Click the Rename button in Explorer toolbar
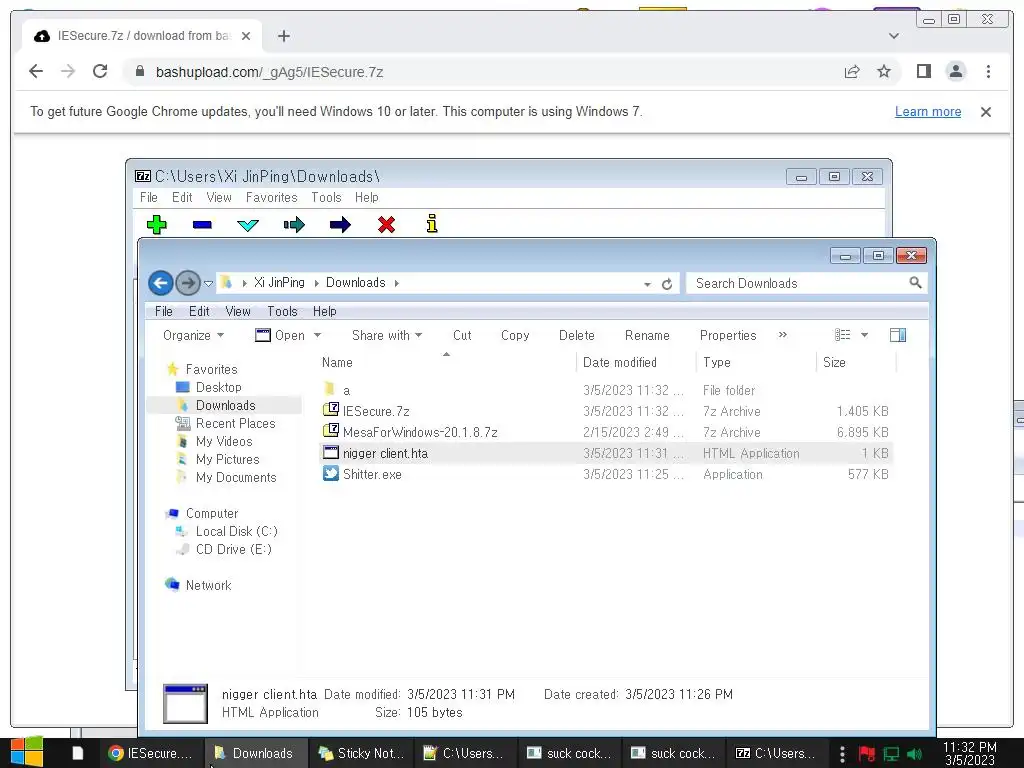The image size is (1024, 768). pos(647,335)
